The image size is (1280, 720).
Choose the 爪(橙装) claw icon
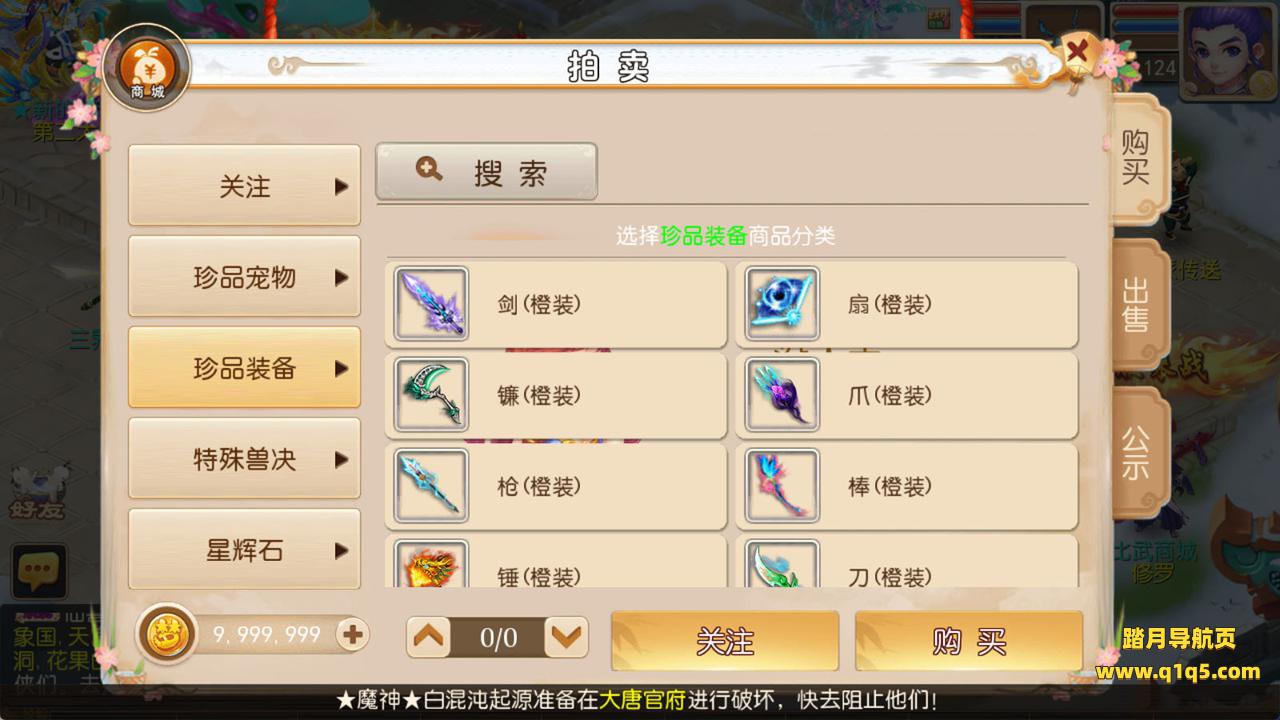(782, 395)
